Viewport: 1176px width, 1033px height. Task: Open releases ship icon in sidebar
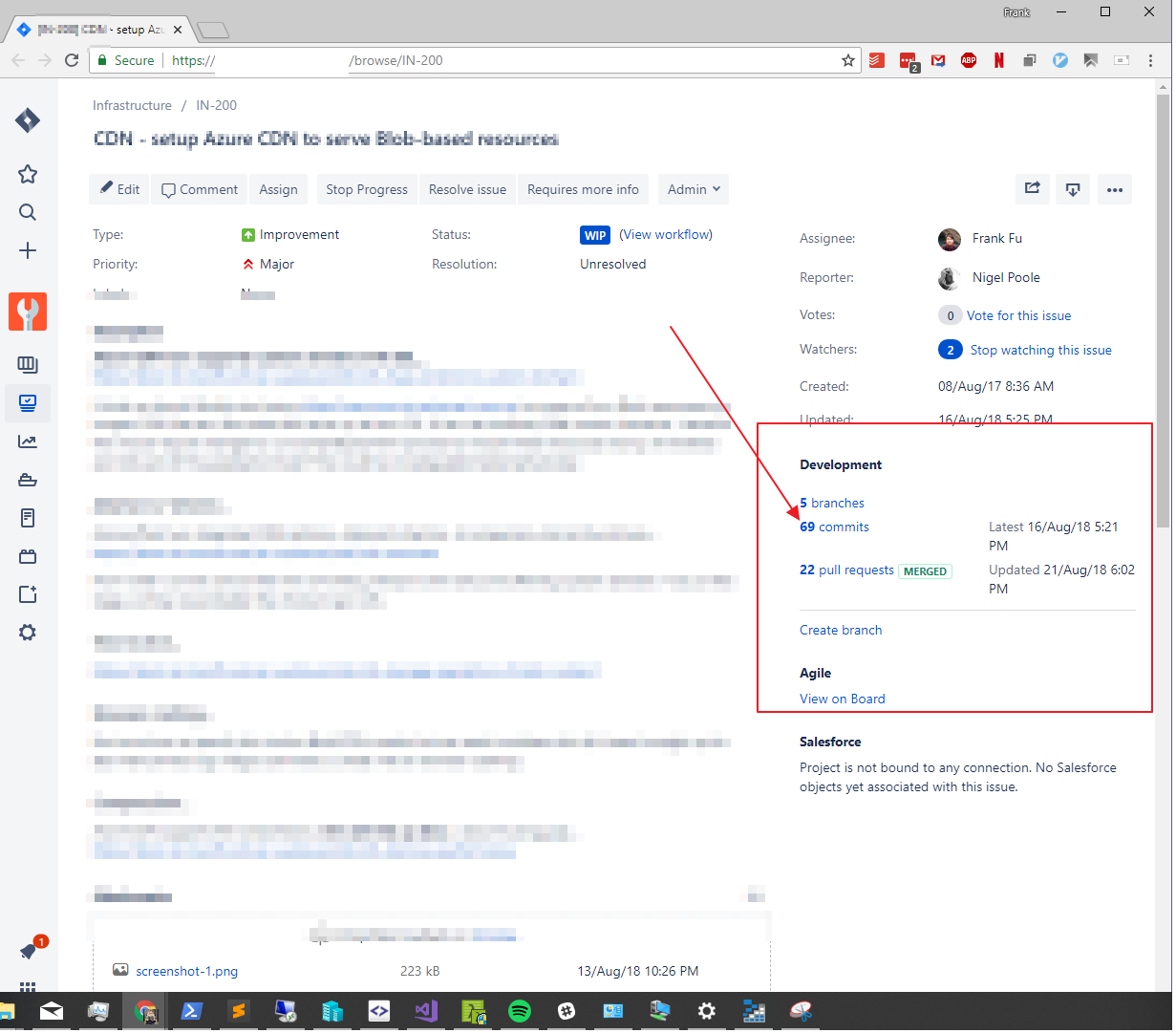coord(28,480)
